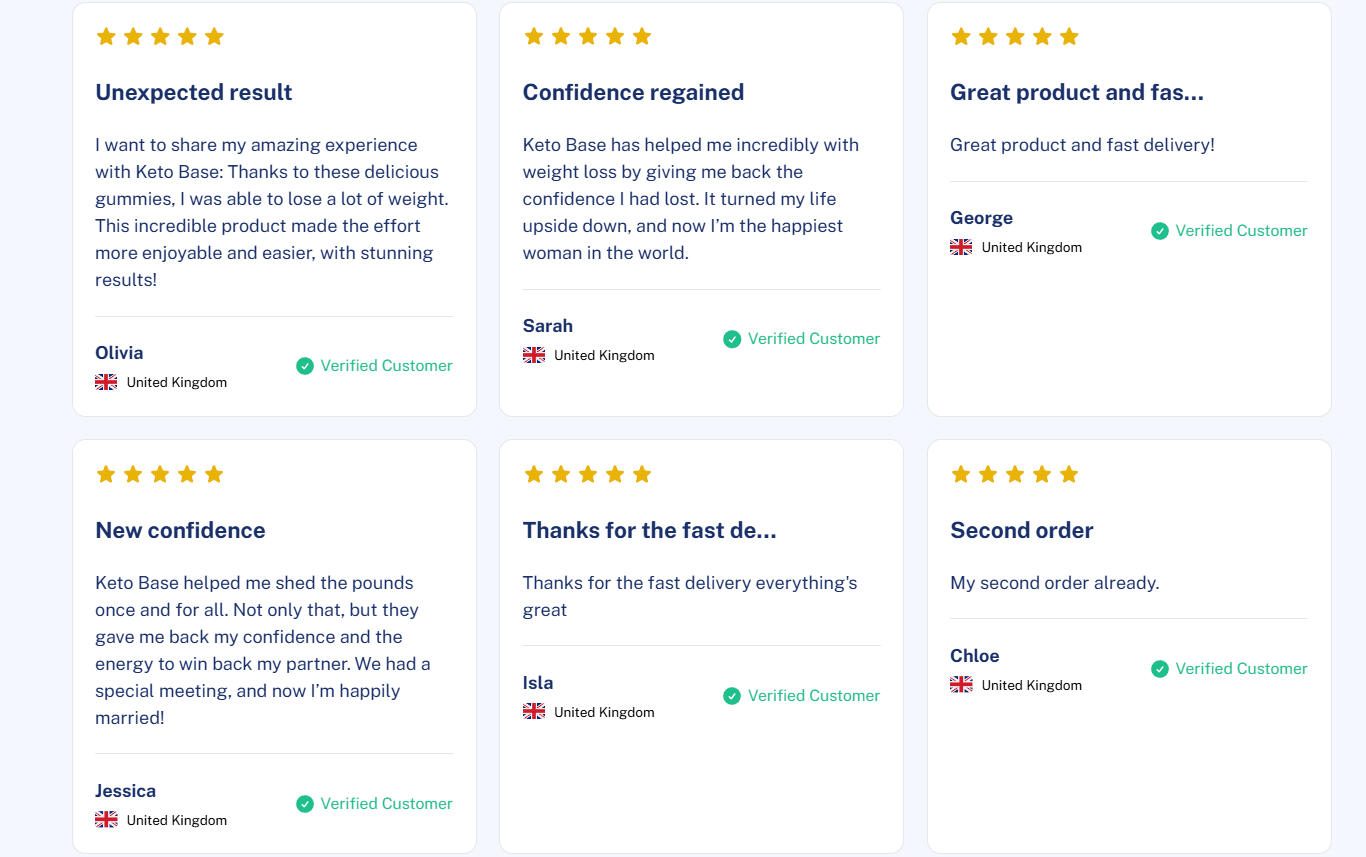The image size is (1366, 857).
Task: Click the "New confidence" review heading
Action: pos(180,530)
